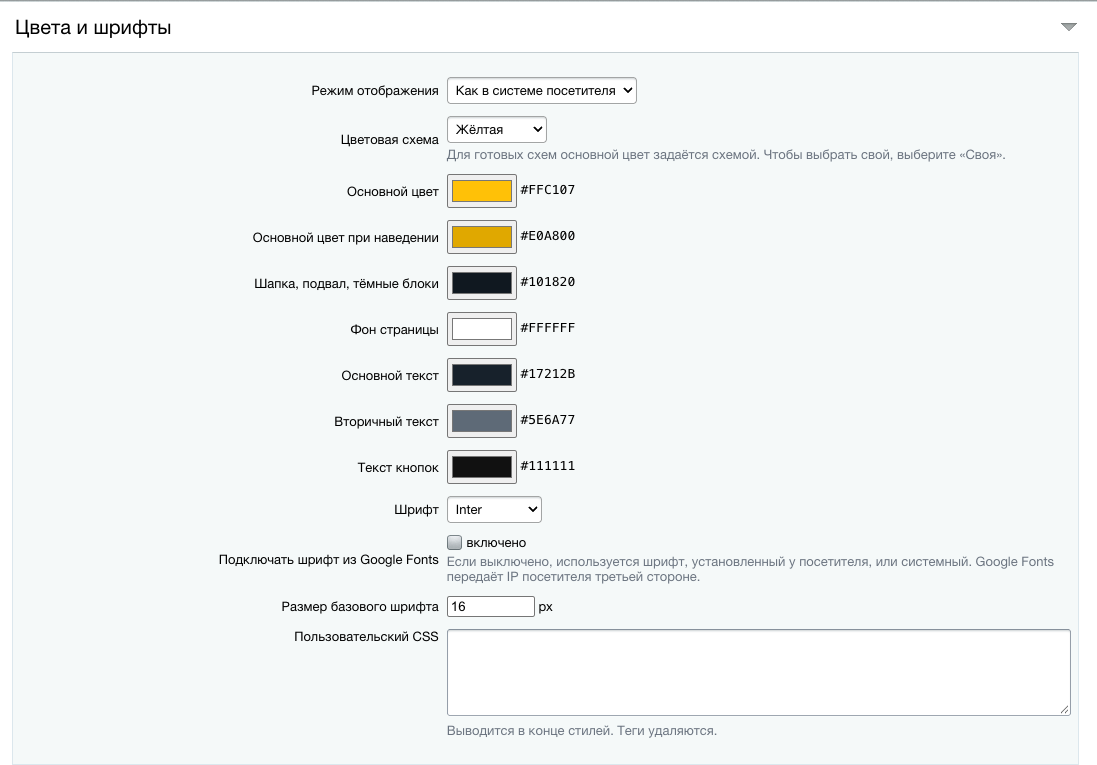Change the Фон страницы color swatch
Screen dimensions: 1097x765
click(x=481, y=329)
